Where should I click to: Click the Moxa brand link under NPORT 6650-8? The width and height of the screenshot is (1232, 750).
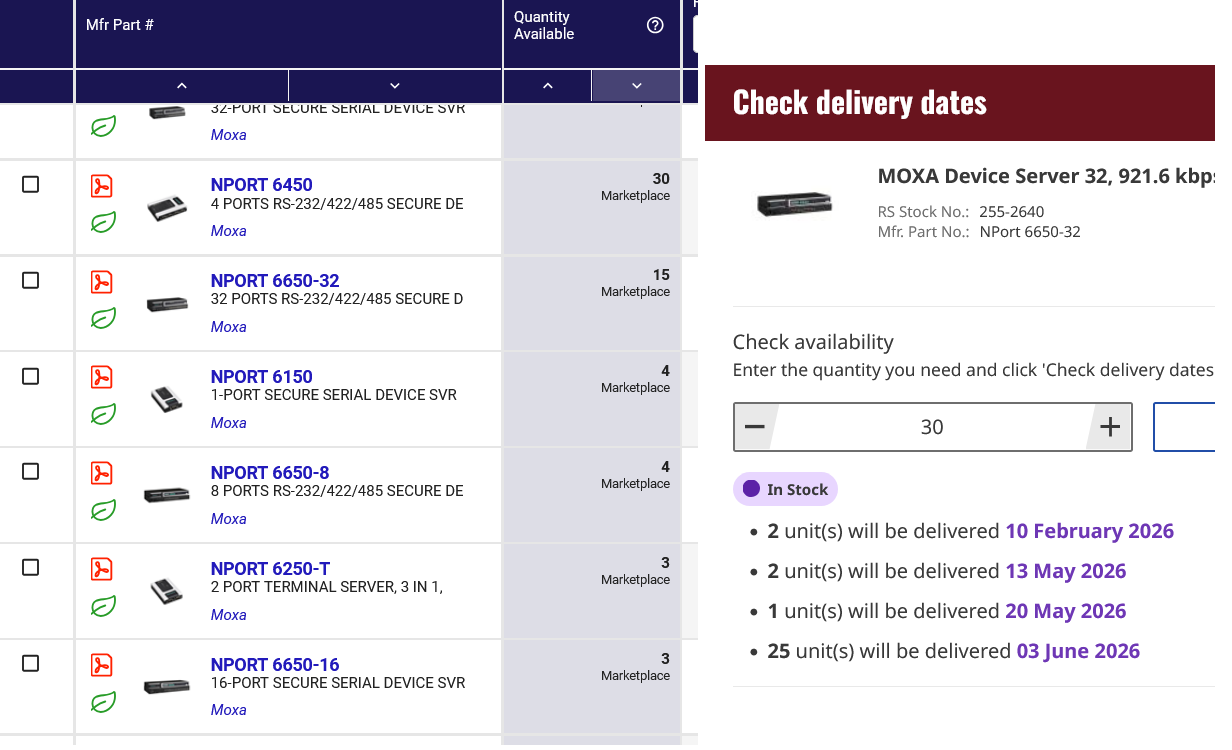point(229,519)
